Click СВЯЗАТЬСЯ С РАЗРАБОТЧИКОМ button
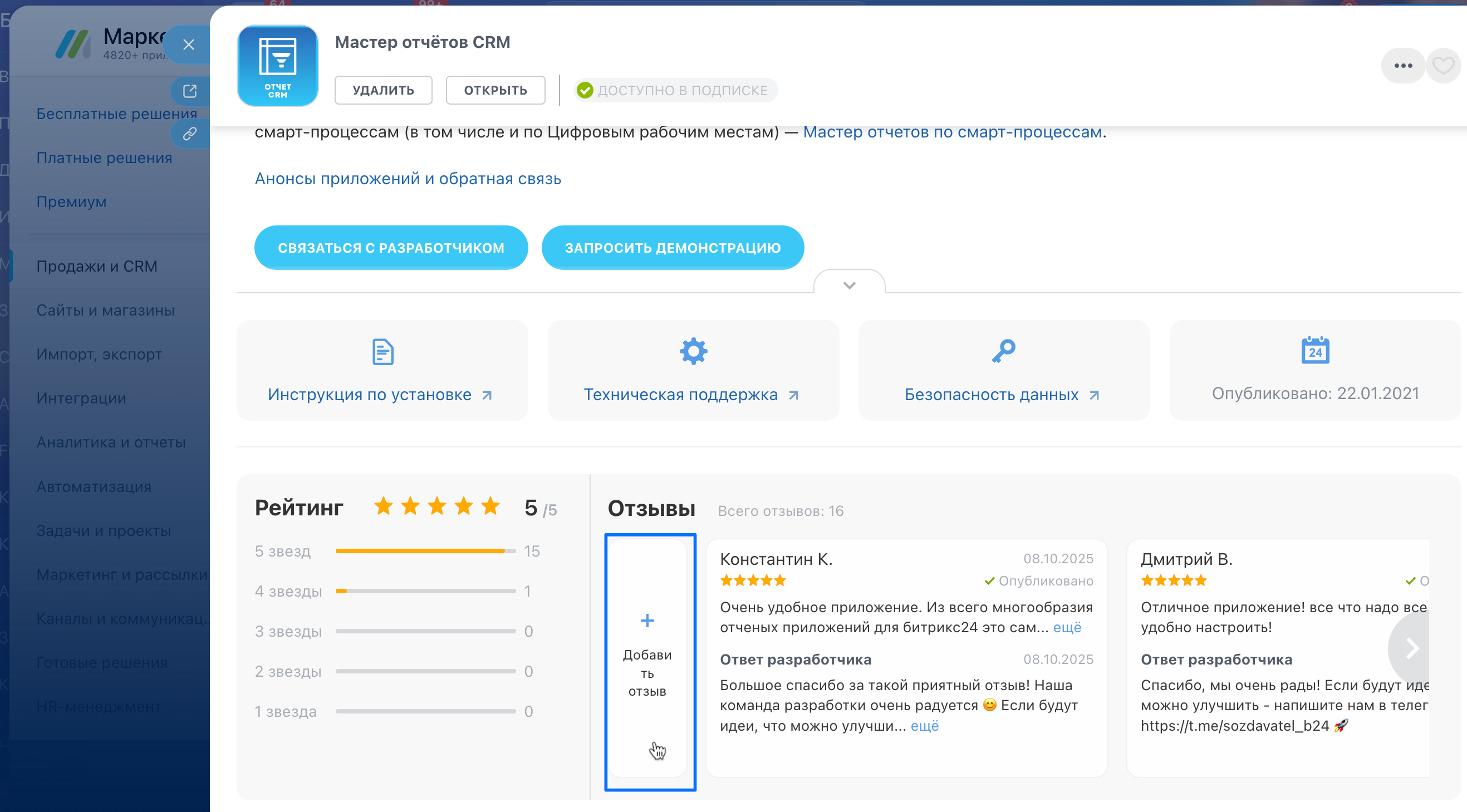The image size is (1467, 812). [391, 248]
